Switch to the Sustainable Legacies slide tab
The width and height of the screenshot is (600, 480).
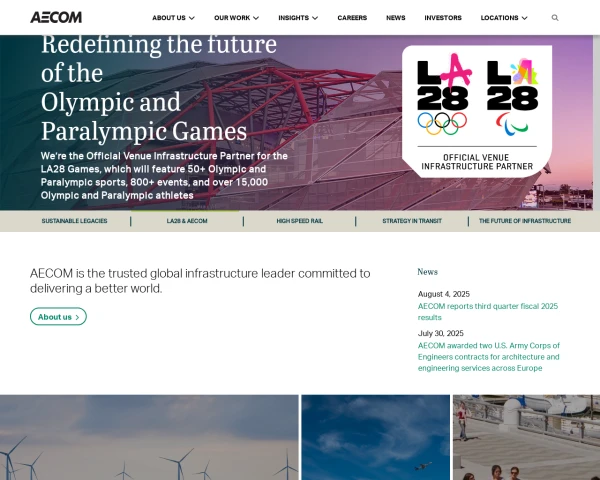click(74, 221)
